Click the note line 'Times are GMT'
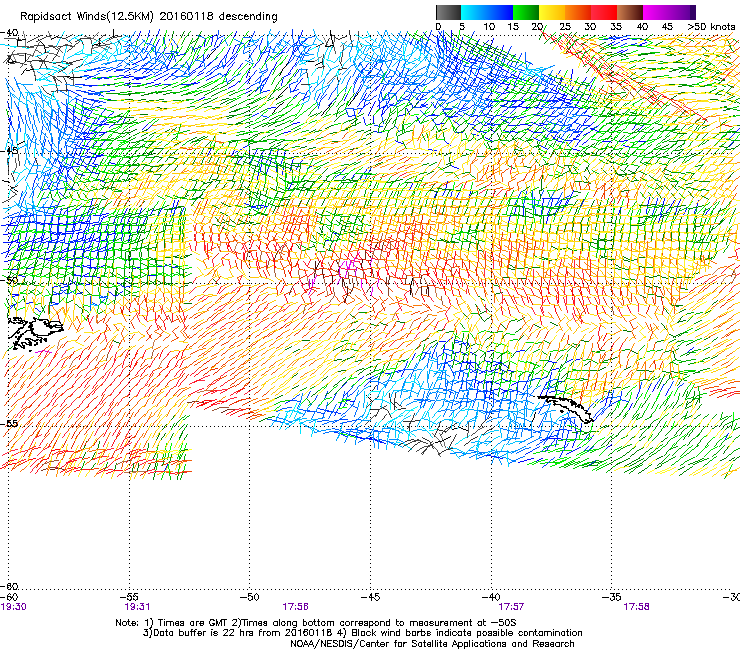 coord(193,623)
